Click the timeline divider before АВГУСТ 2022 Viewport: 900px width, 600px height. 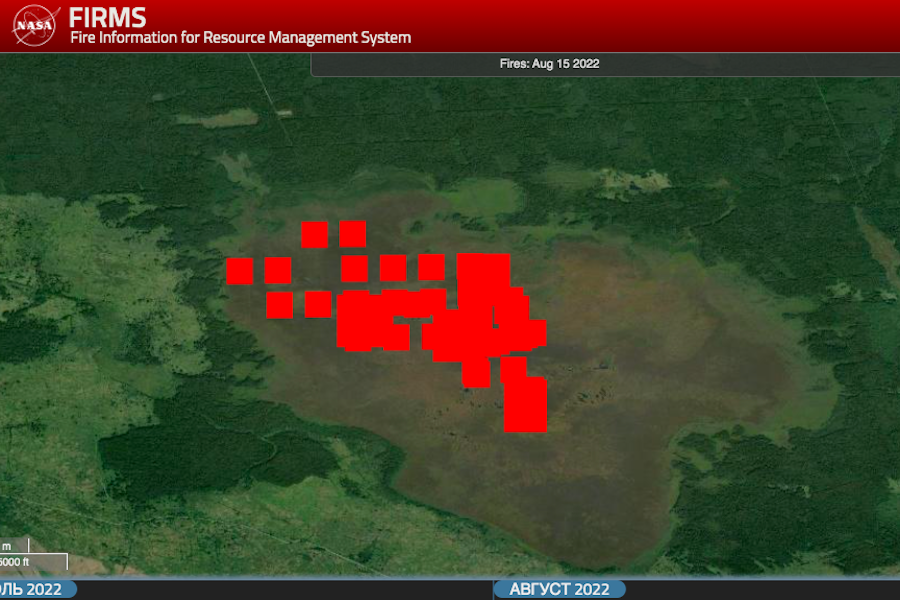493,589
